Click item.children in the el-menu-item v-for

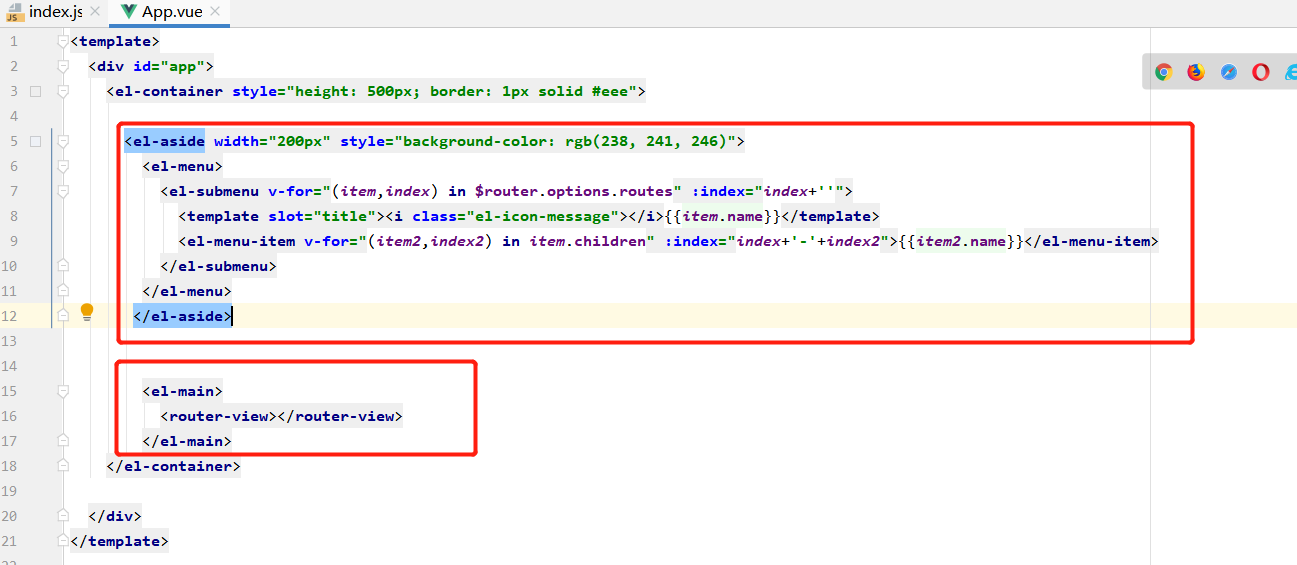coord(588,241)
